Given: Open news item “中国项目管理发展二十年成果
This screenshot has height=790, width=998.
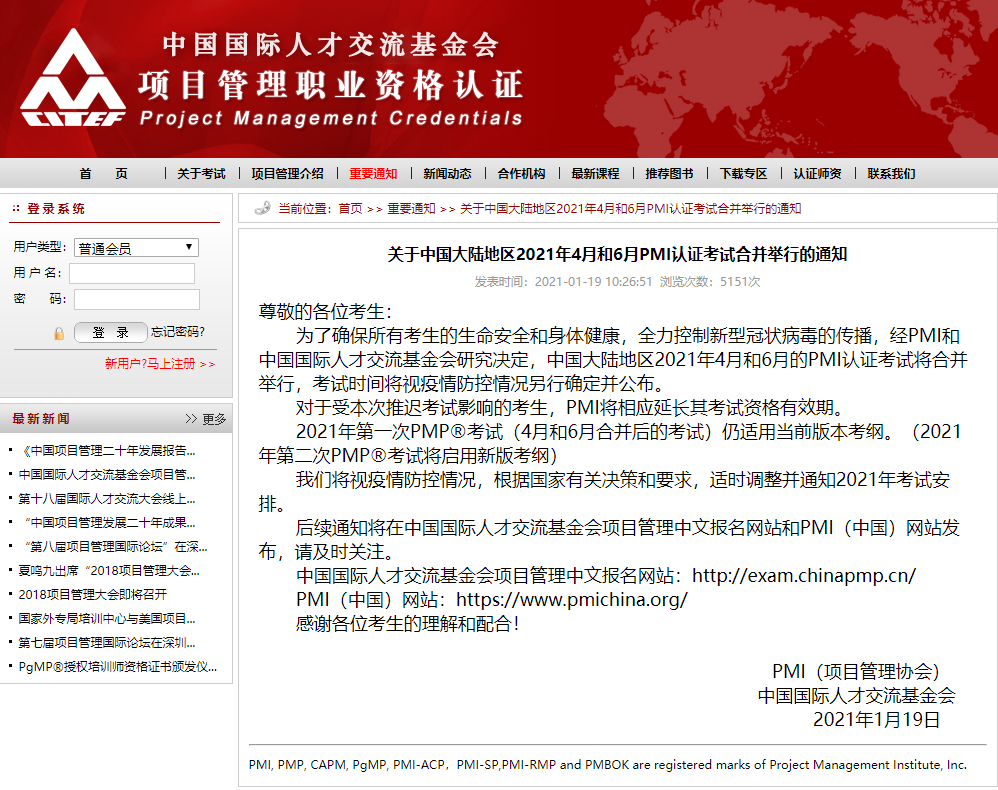Looking at the screenshot, I should pyautogui.click(x=109, y=523).
